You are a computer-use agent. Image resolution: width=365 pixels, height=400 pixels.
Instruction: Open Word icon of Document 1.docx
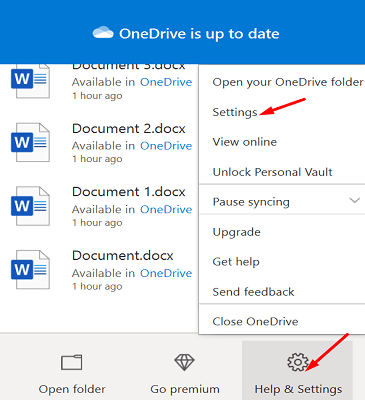tap(30, 206)
